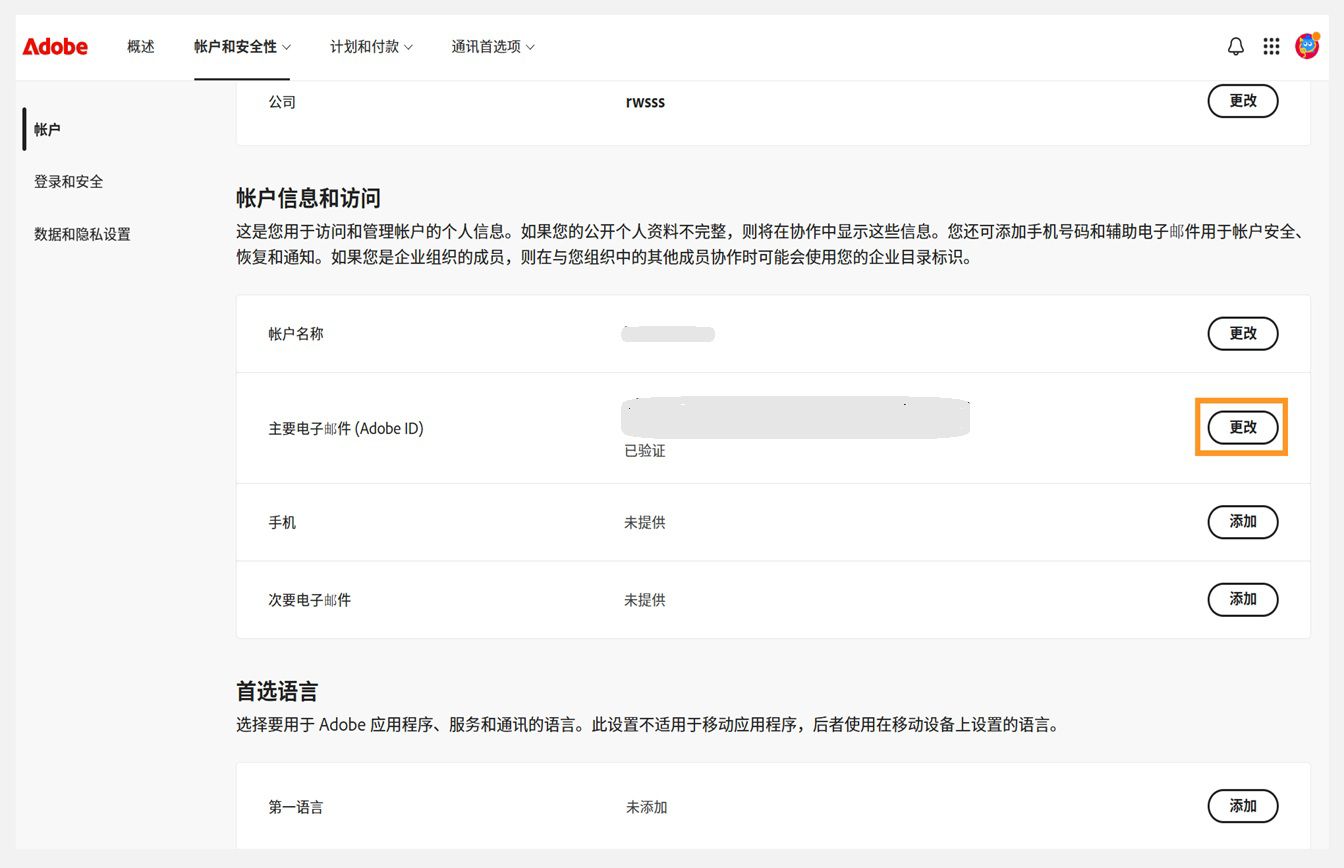1344x868 pixels.
Task: Open the notifications bell icon
Action: click(1235, 46)
